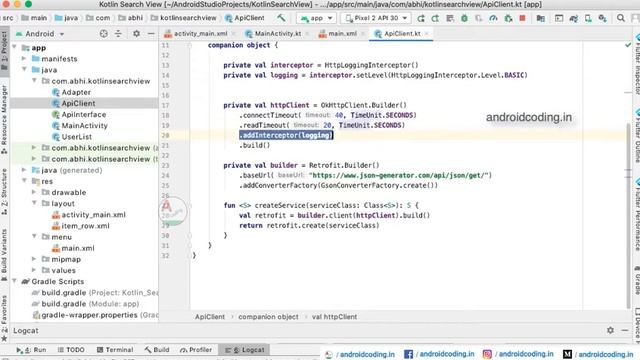Click the Run/Rerun app icon

pos(421,18)
